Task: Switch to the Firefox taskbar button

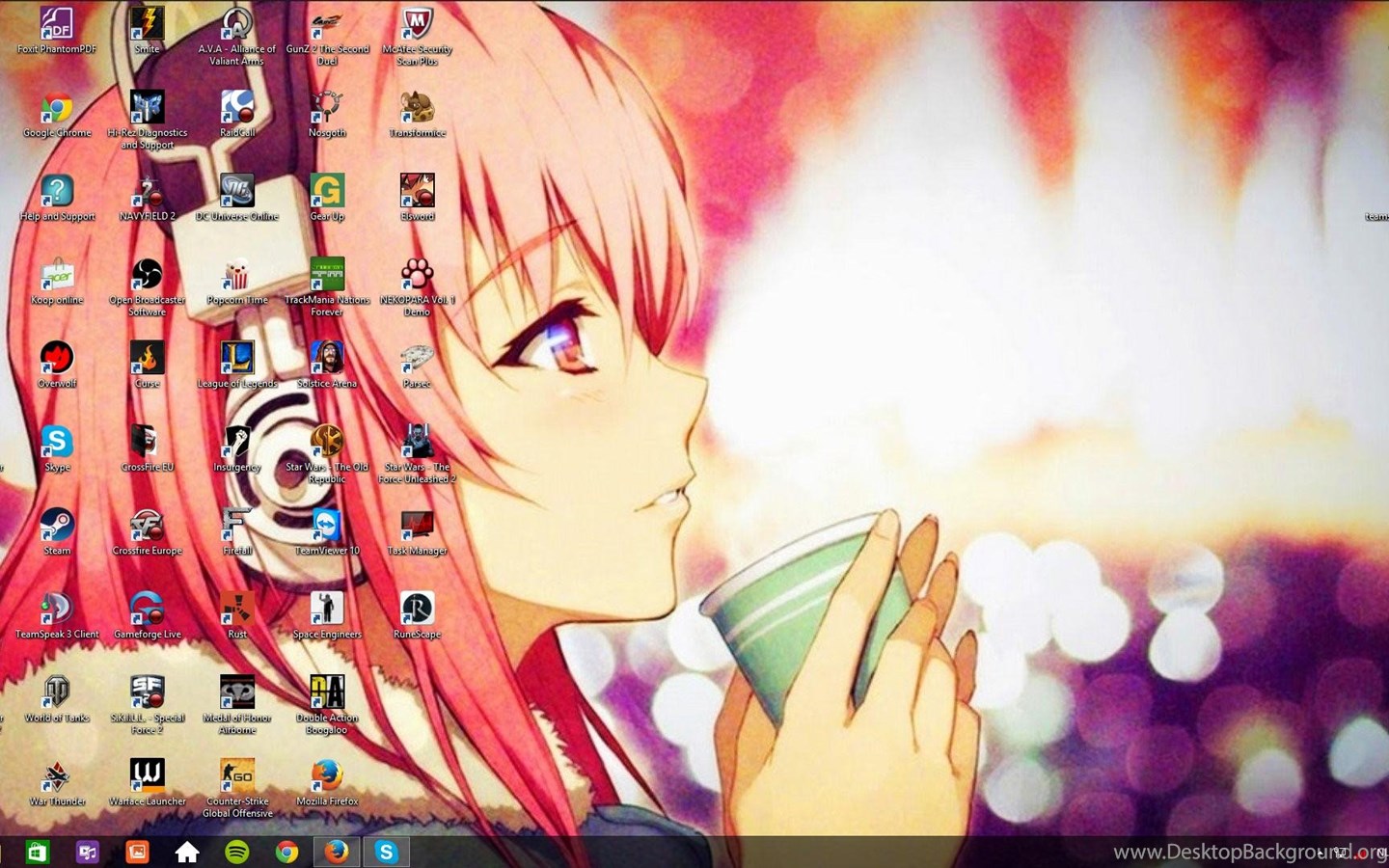Action: pos(336,852)
